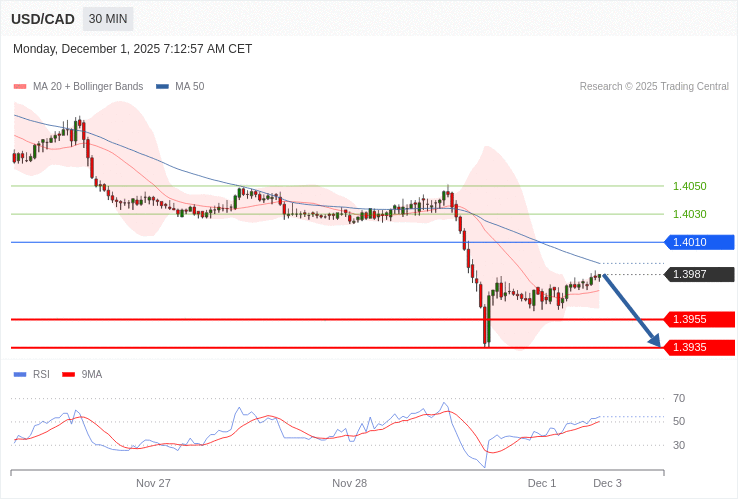Click the USD/CAD pair title
The image size is (738, 500).
point(43,19)
